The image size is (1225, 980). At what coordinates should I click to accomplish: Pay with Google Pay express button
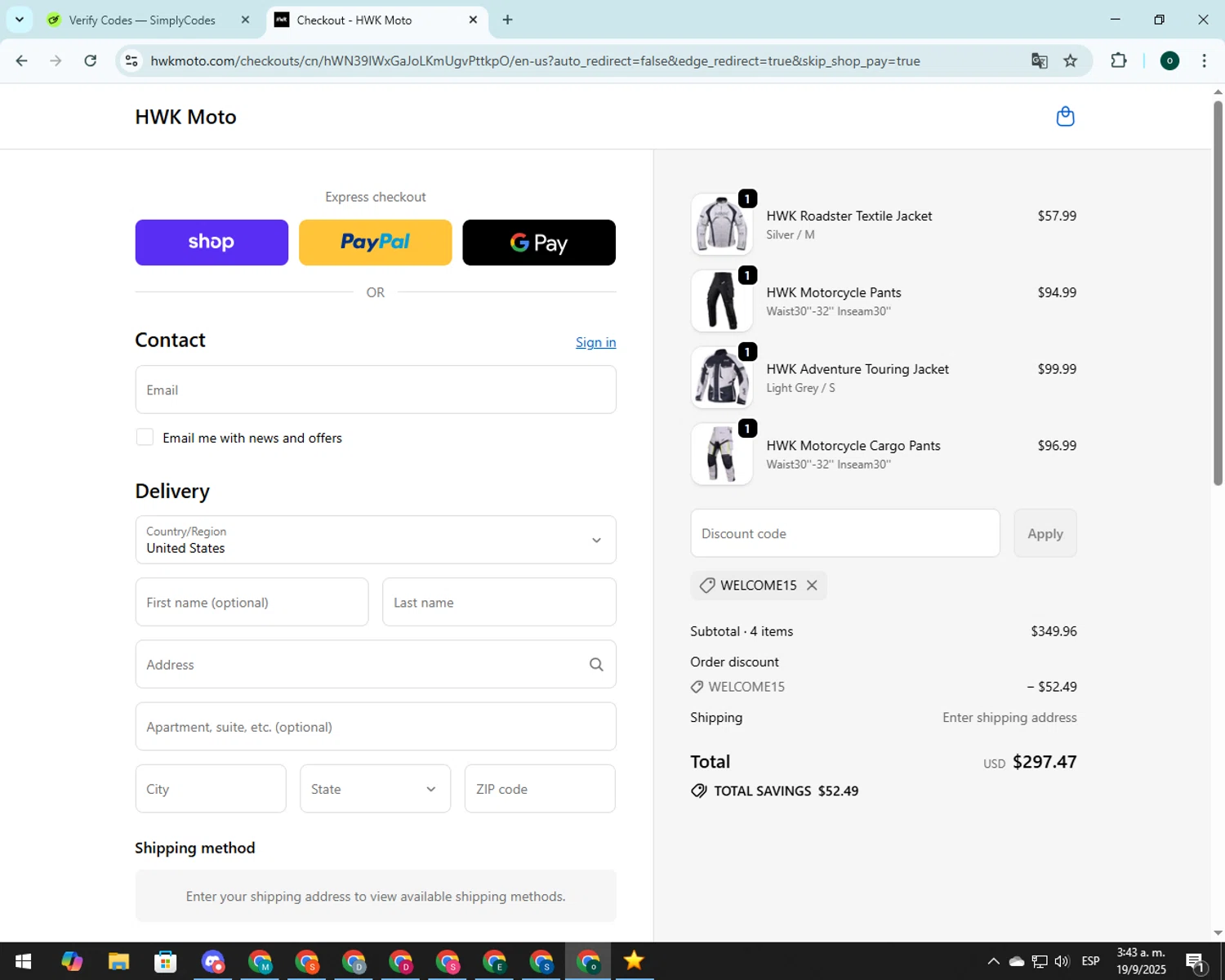tap(539, 243)
